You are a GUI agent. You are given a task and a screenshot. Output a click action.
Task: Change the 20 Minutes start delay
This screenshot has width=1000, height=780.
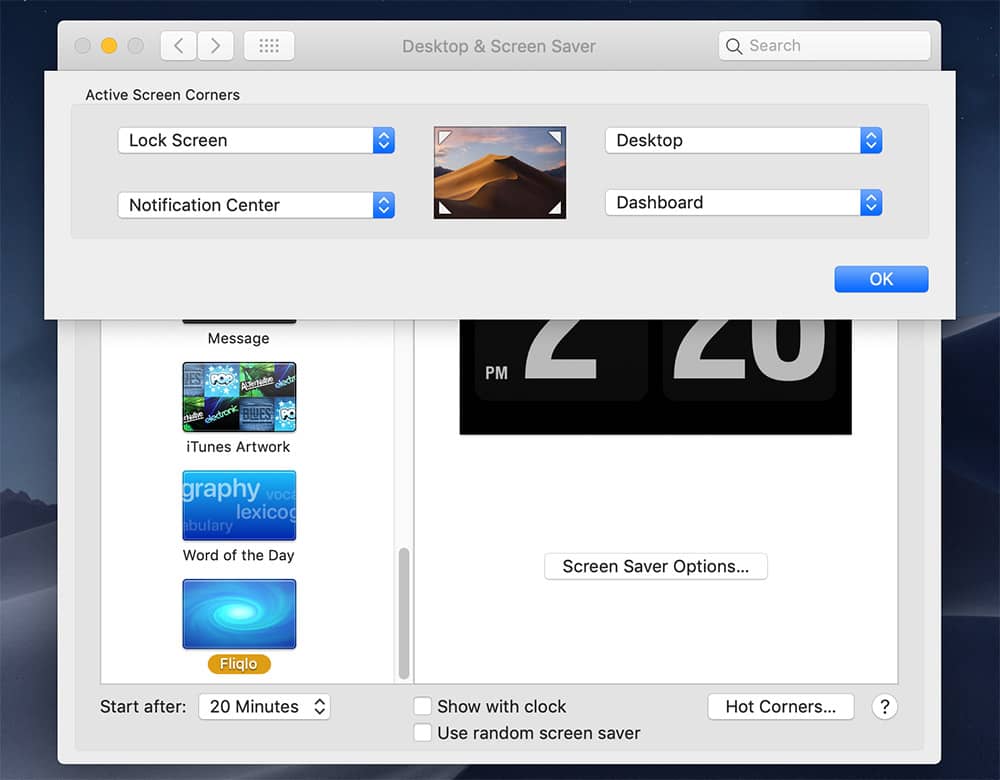tap(264, 706)
